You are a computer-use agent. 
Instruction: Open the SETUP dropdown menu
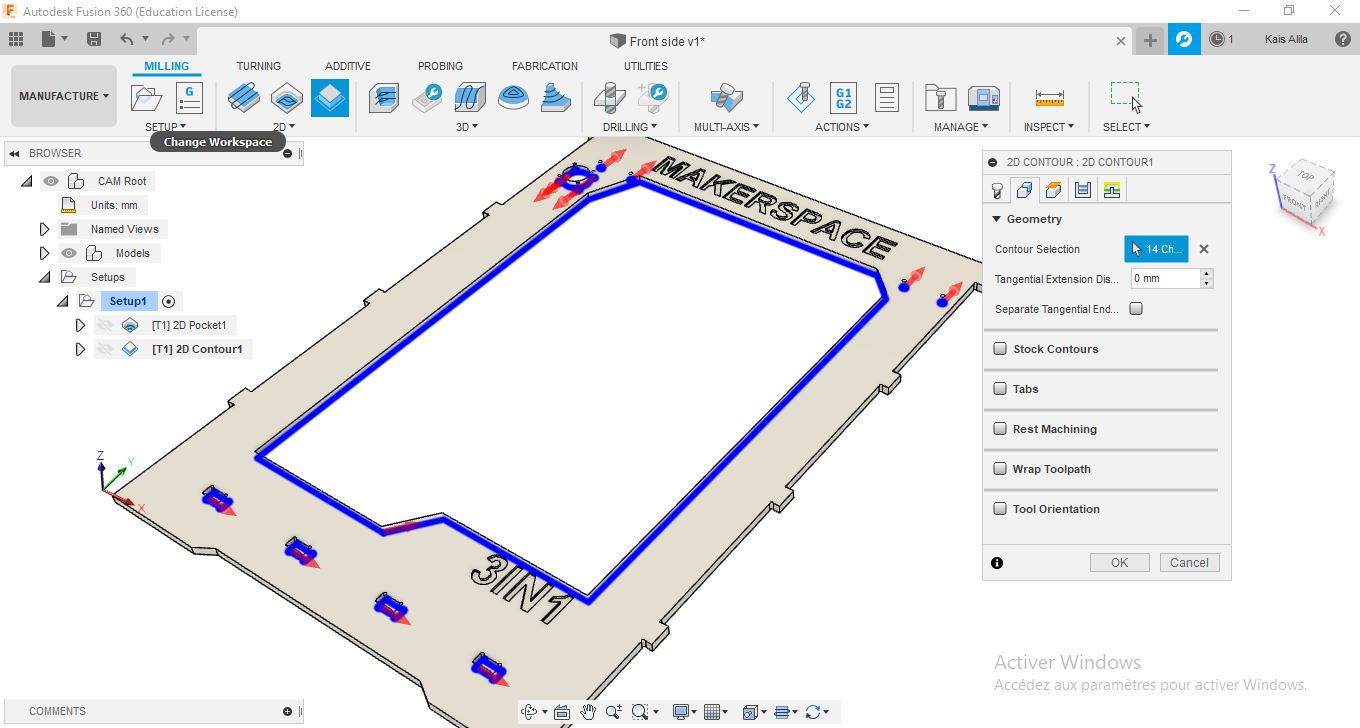tap(165, 127)
